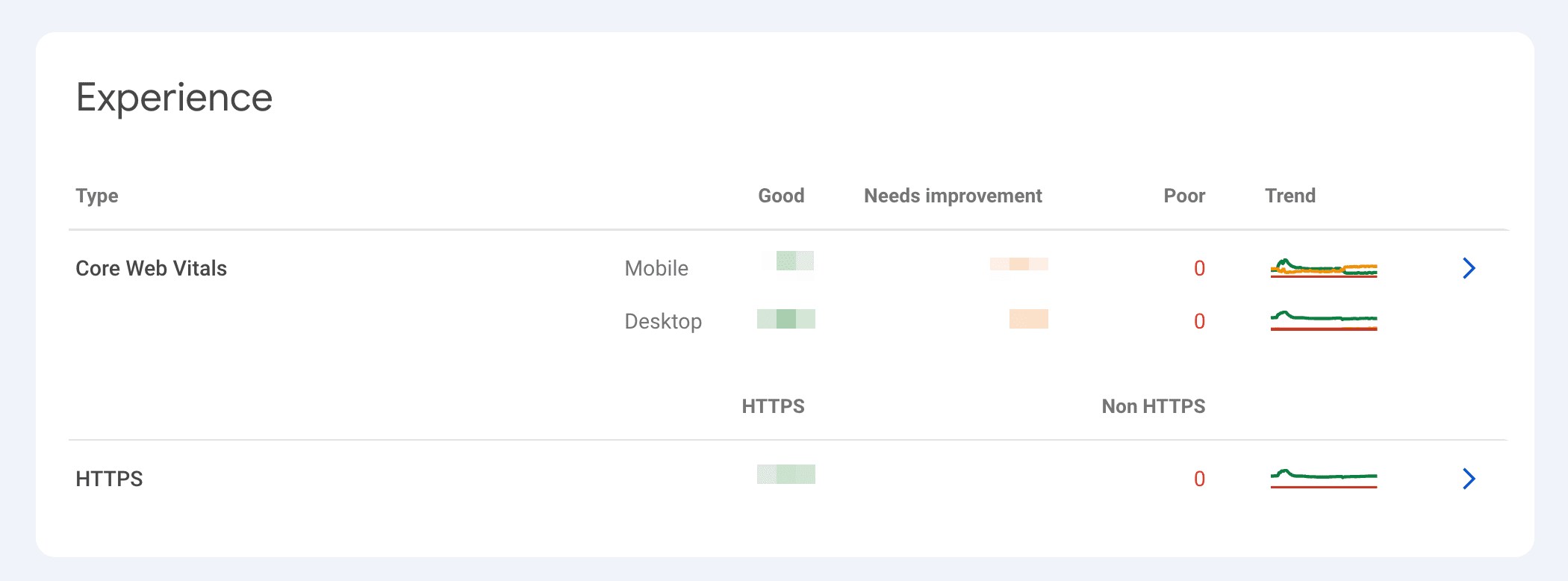This screenshot has height=581, width=1568.
Task: Click the Desktop trend sparkline chart
Action: (x=1323, y=320)
